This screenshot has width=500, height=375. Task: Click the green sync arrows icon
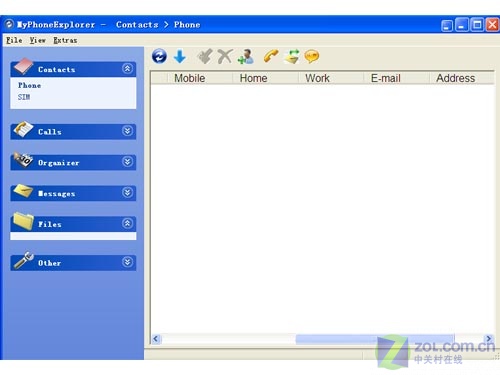point(292,56)
